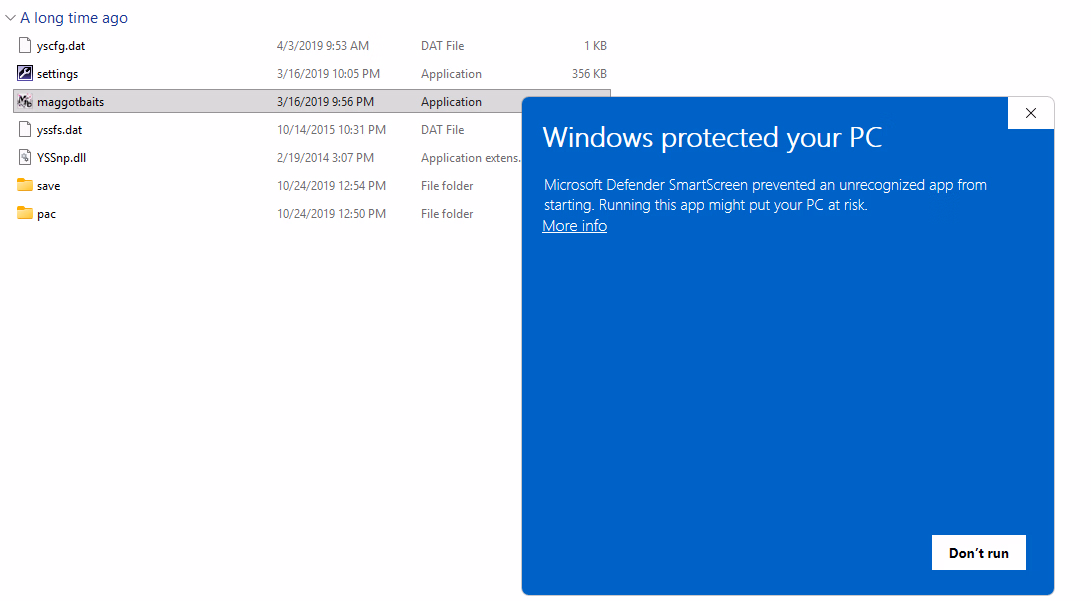Click the date 10/24/2019 12:50 PM
Screen dimensions: 1091x601
[331, 214]
